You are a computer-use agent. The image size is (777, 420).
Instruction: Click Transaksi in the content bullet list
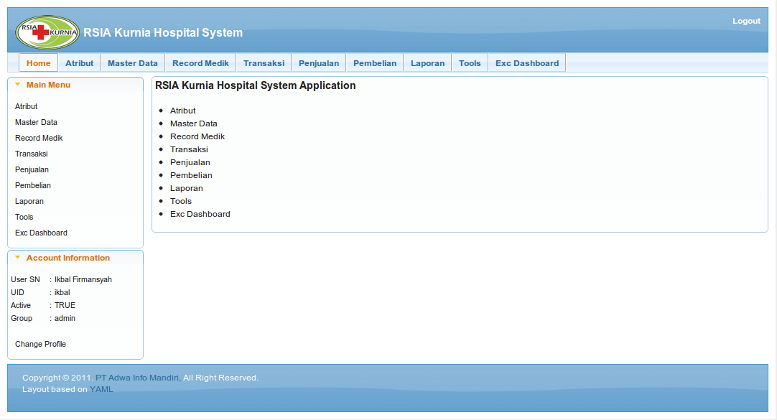[189, 149]
